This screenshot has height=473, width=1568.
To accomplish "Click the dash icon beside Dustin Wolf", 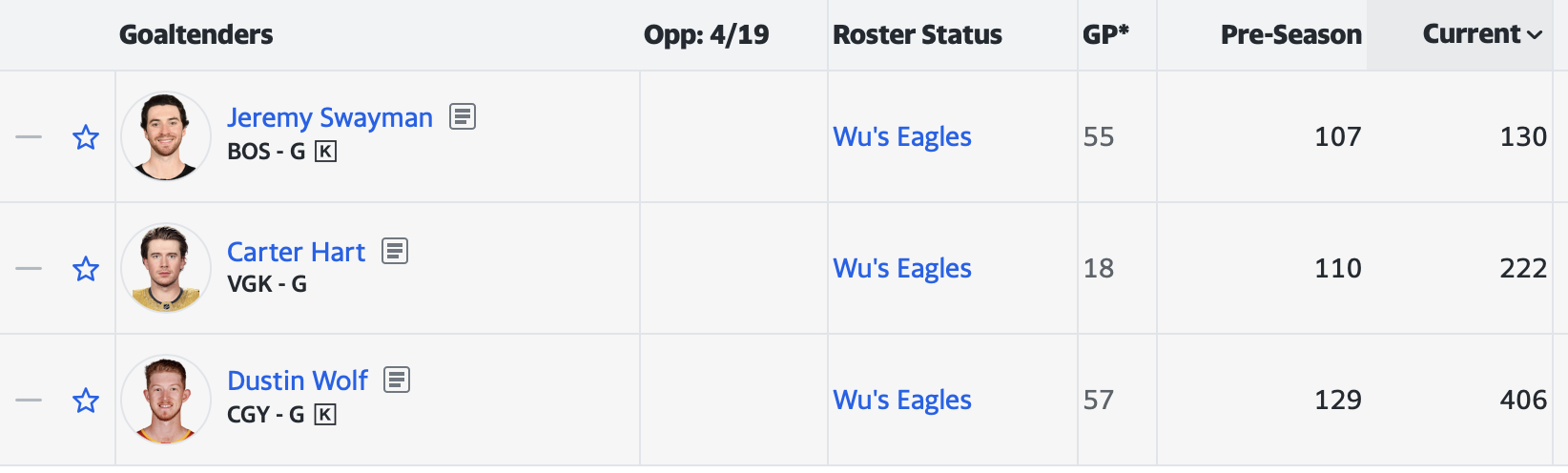I will tap(29, 401).
